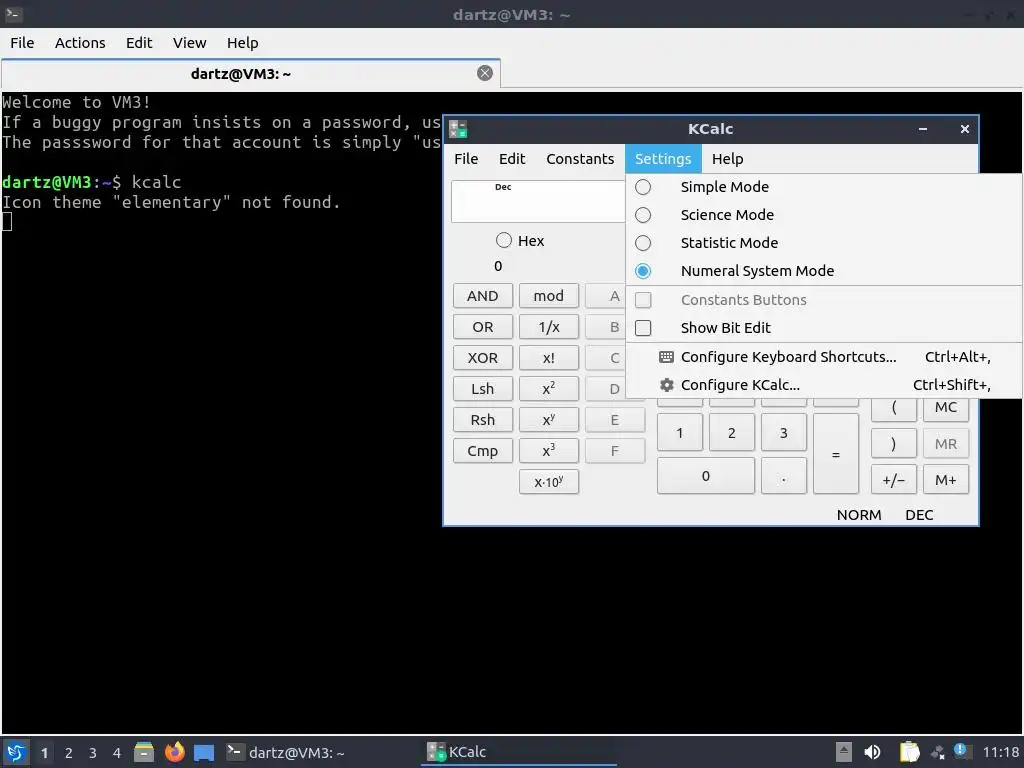Click the XOR logic button
Image resolution: width=1024 pixels, height=768 pixels.
pos(483,358)
